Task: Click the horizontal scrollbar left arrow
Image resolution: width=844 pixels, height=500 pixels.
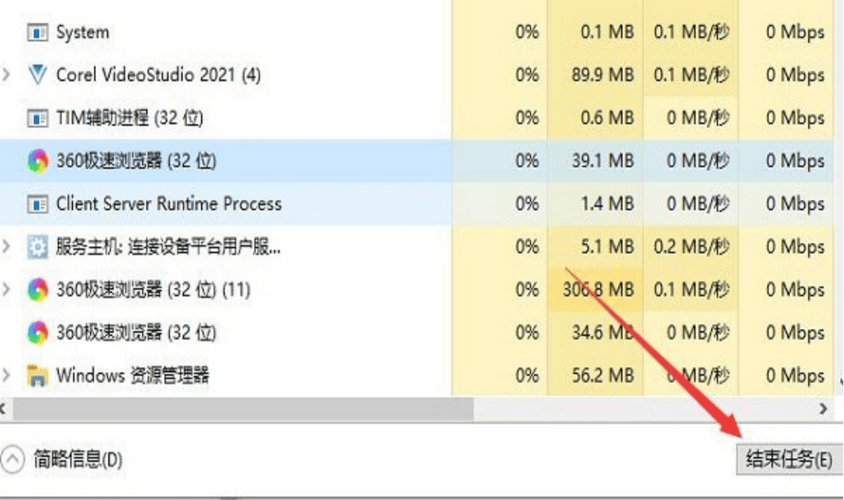Action: [x=4, y=409]
